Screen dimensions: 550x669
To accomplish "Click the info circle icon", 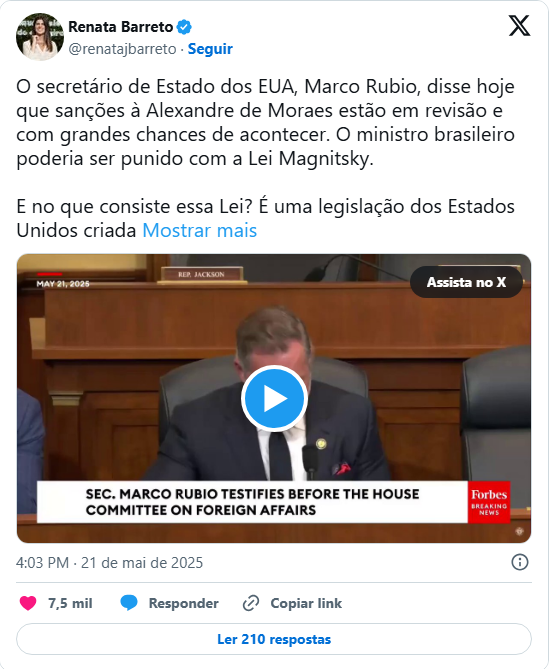I will pos(520,562).
